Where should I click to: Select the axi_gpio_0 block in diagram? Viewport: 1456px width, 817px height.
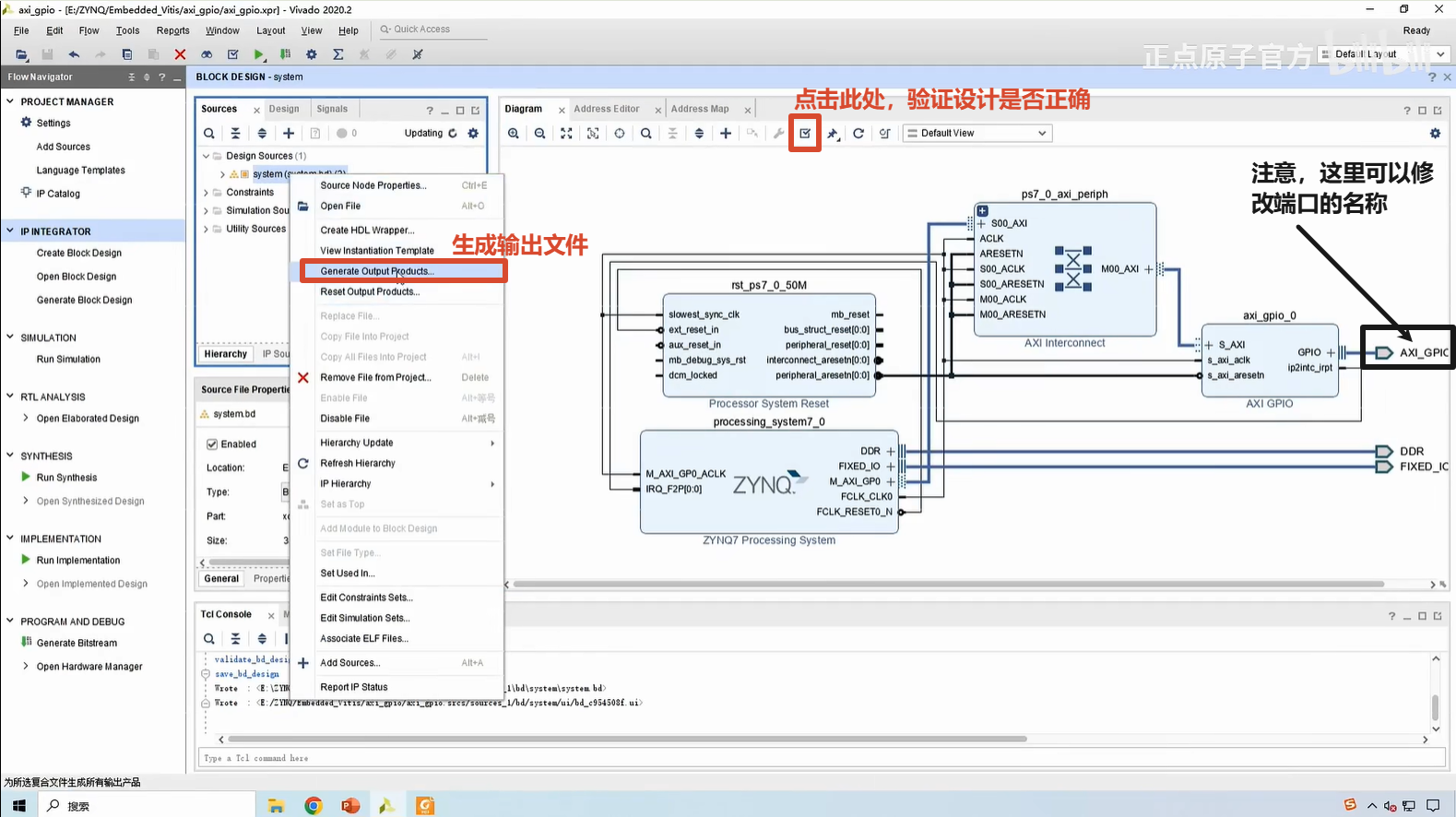tap(1270, 361)
